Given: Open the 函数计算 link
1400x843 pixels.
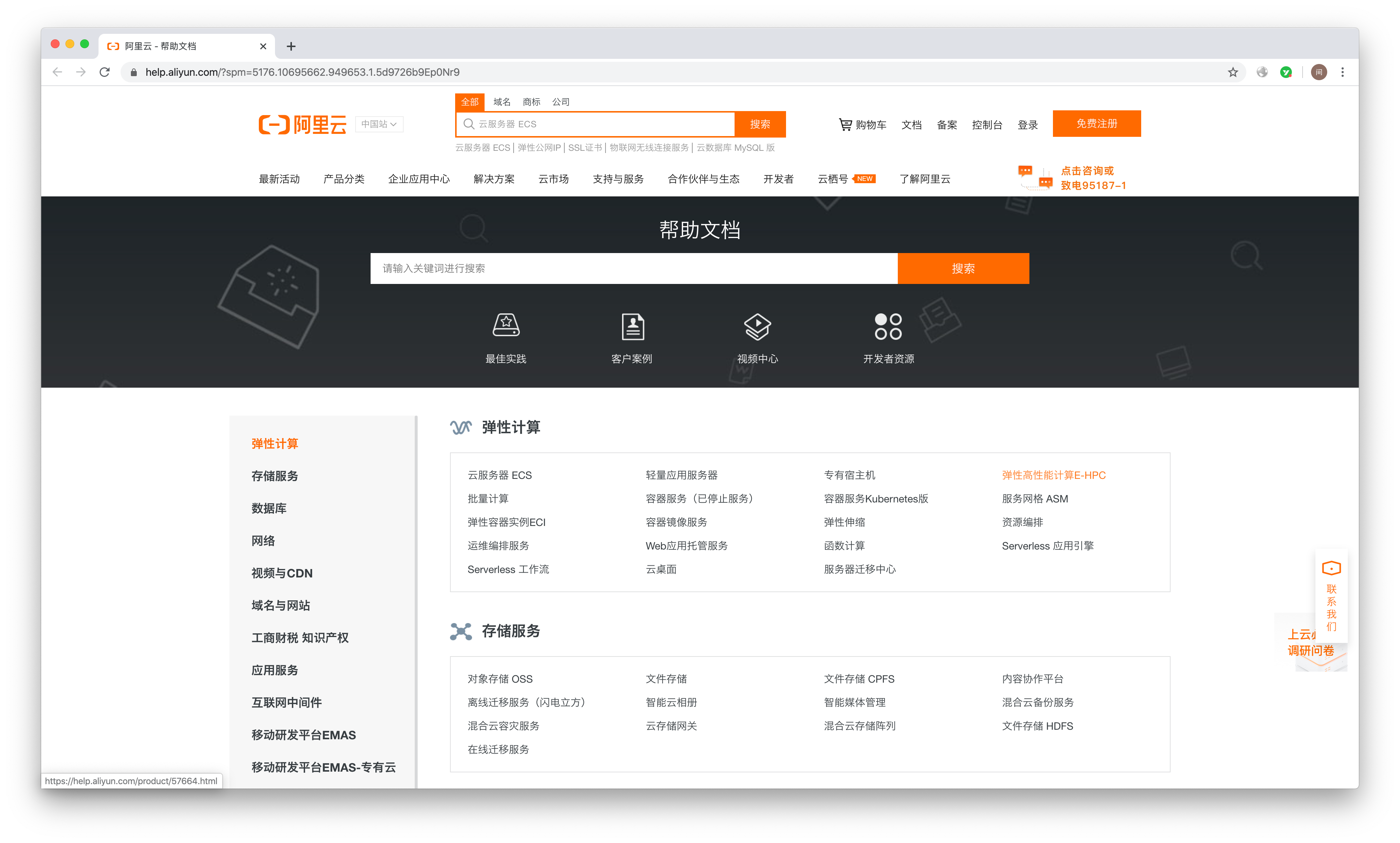Looking at the screenshot, I should coord(844,546).
